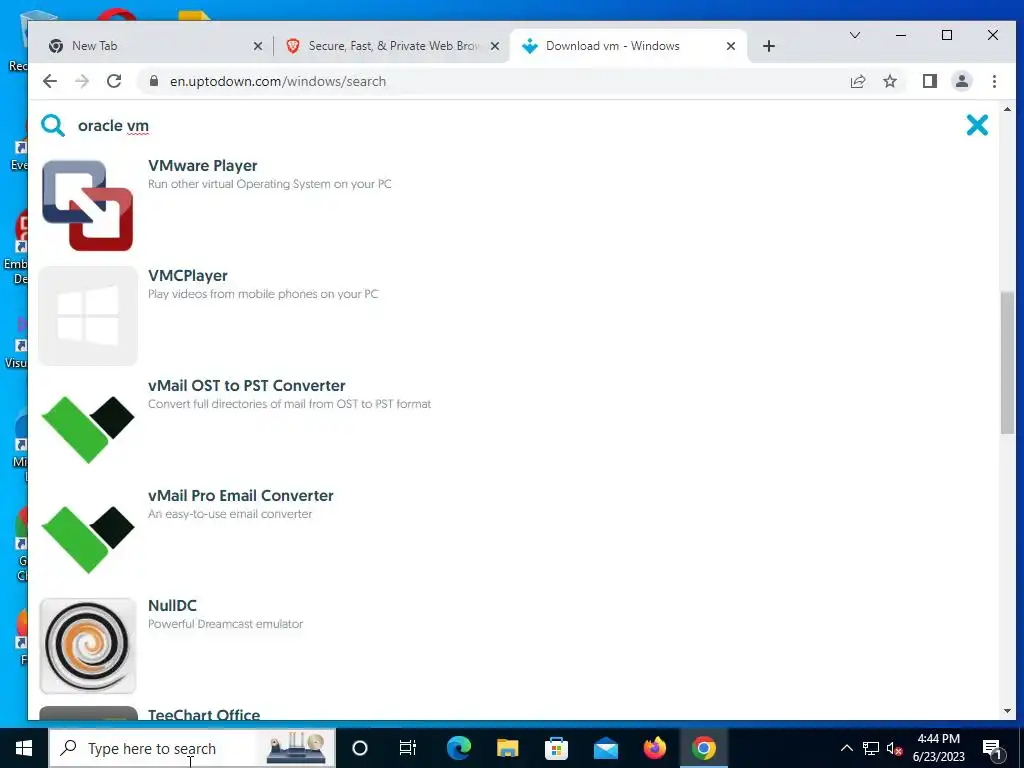Close the Download vm - Windows tab
This screenshot has width=1024, height=768.
(x=731, y=46)
